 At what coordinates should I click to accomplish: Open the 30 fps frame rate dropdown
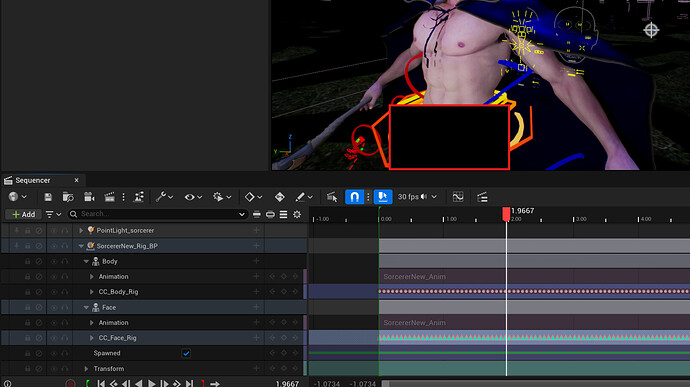click(417, 197)
